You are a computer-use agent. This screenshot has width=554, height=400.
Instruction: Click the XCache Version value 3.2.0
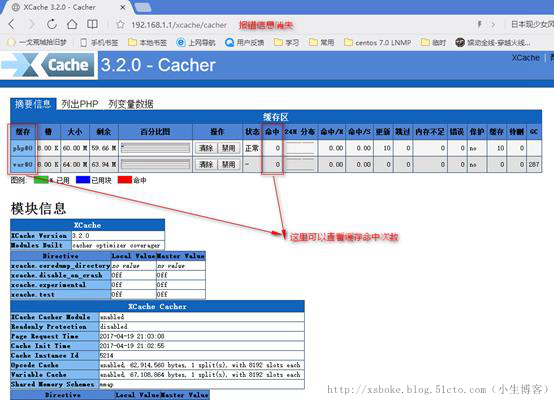81,235
